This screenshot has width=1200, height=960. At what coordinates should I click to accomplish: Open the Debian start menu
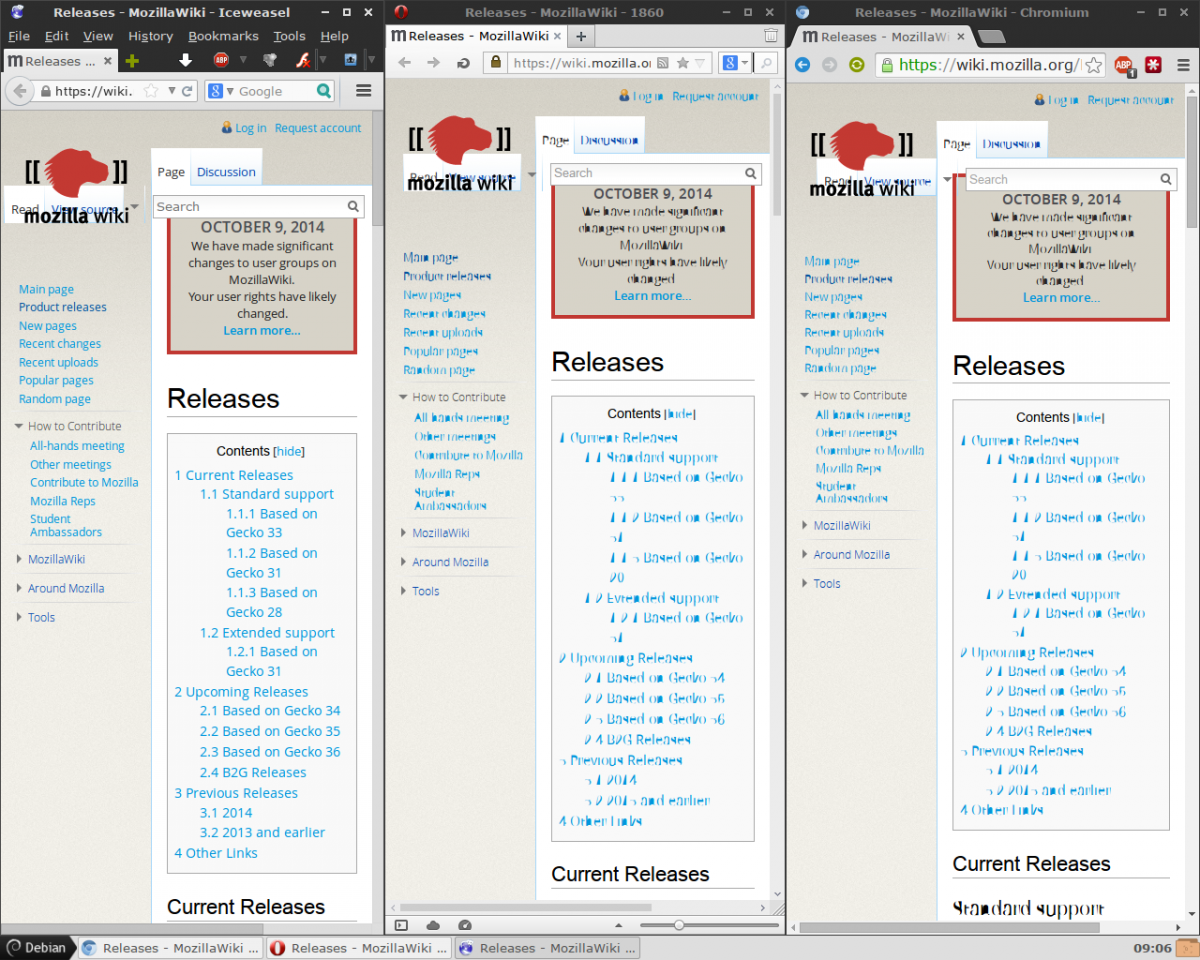pos(37,948)
